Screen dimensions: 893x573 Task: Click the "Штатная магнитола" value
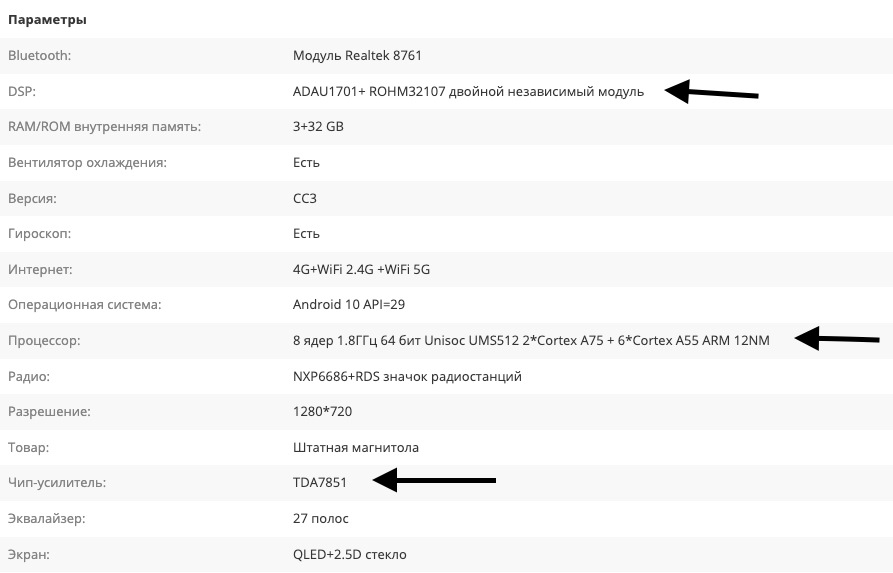(x=355, y=448)
